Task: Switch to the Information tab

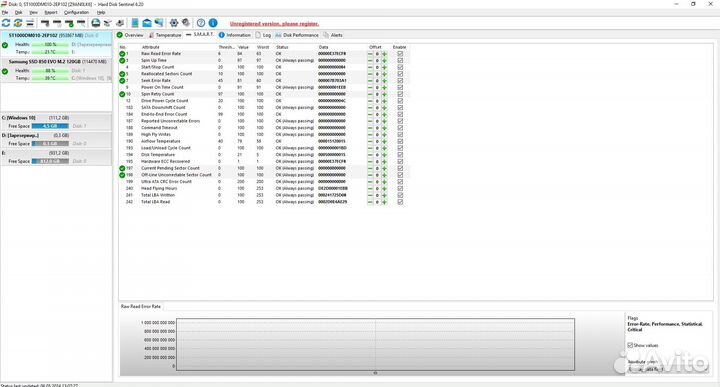Action: pyautogui.click(x=235, y=35)
